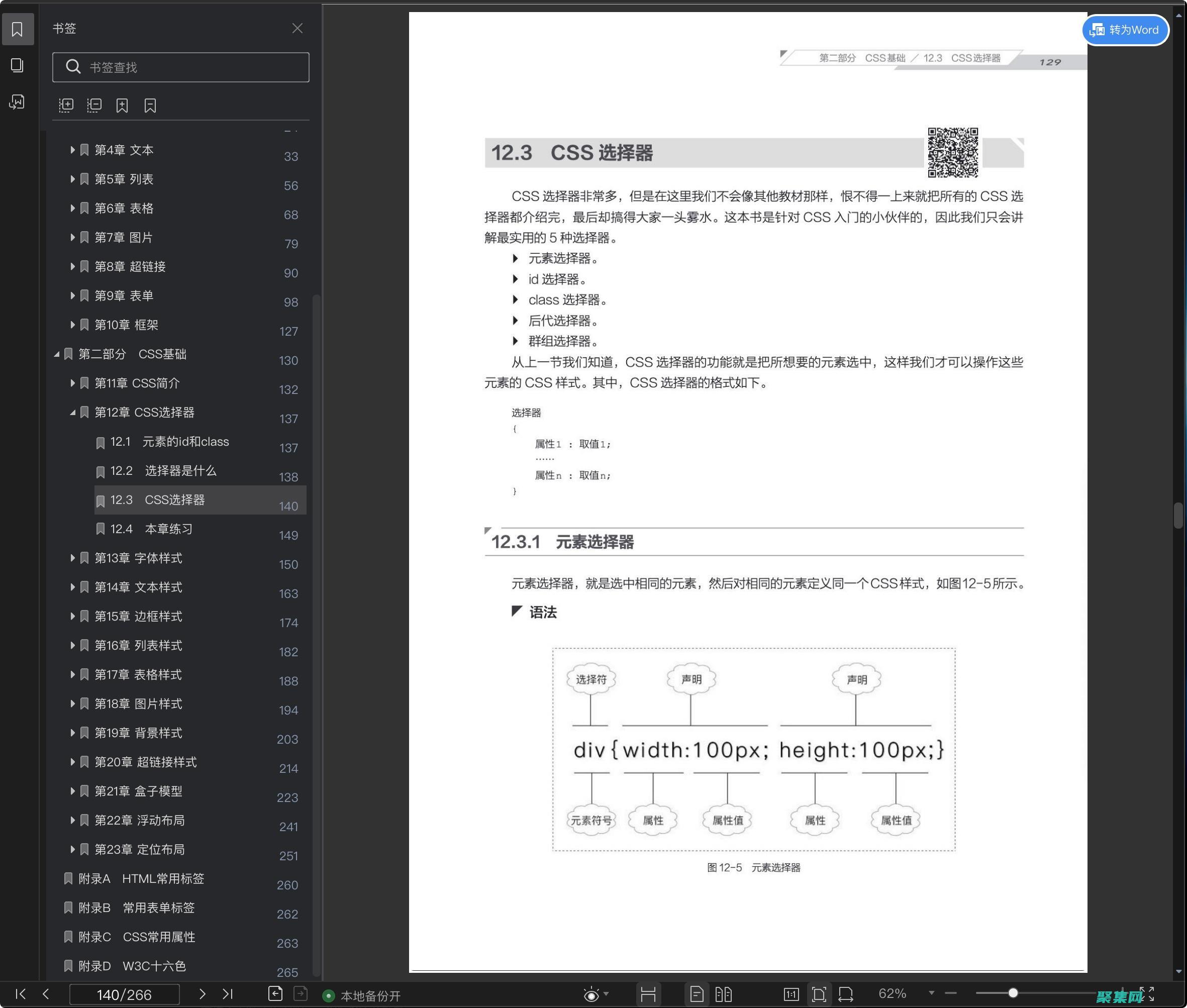Jump to the last page

click(229, 994)
